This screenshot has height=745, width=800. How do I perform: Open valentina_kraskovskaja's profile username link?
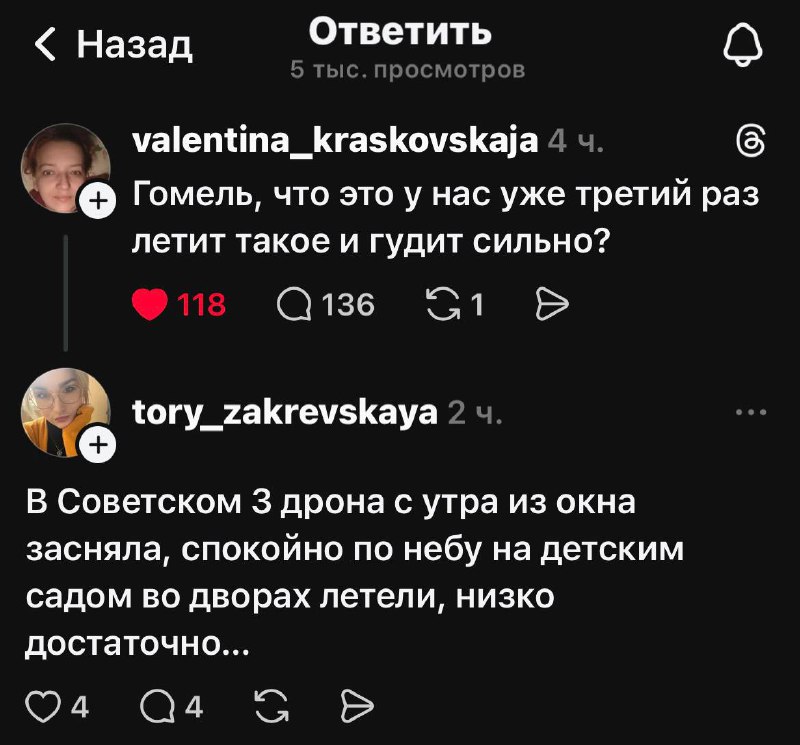(335, 141)
